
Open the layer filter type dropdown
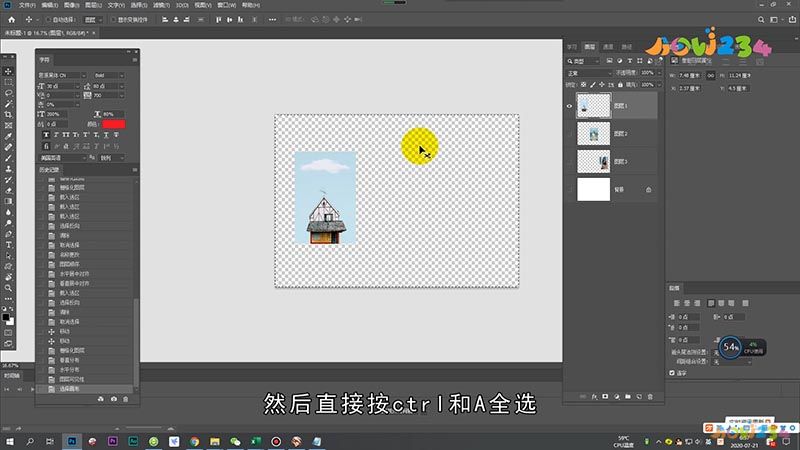pos(584,61)
